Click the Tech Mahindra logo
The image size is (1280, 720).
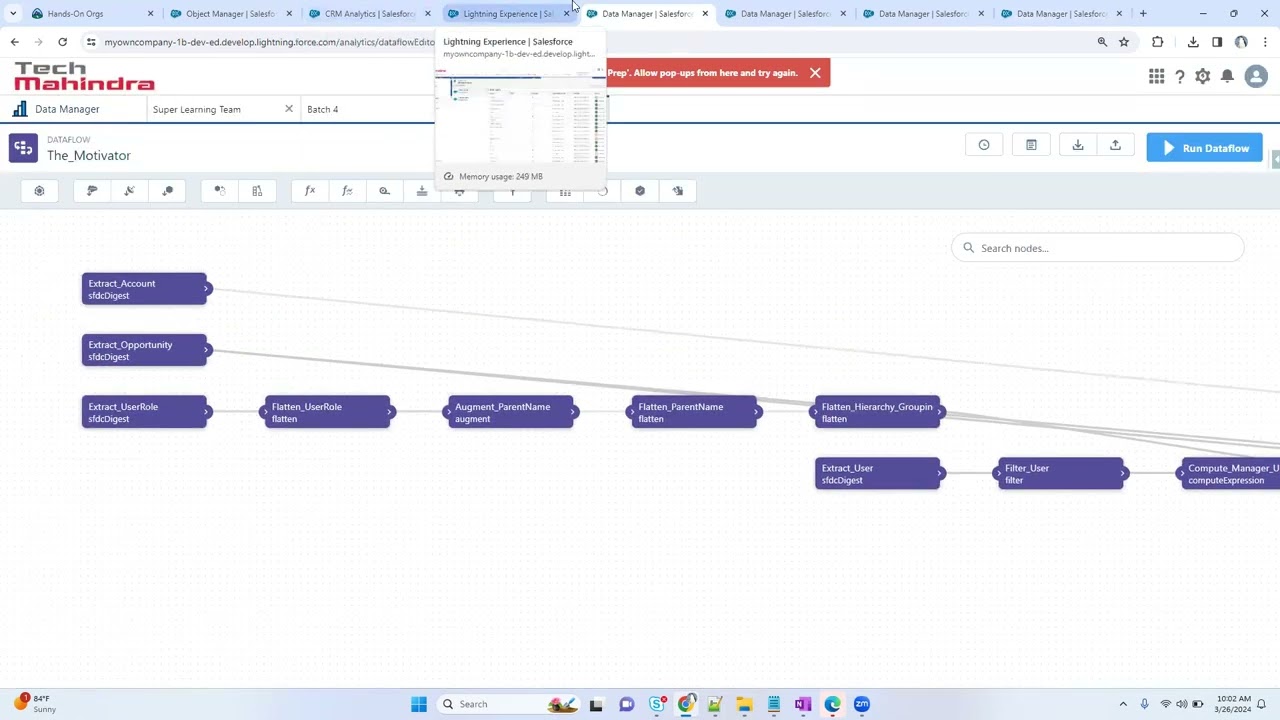(x=84, y=76)
